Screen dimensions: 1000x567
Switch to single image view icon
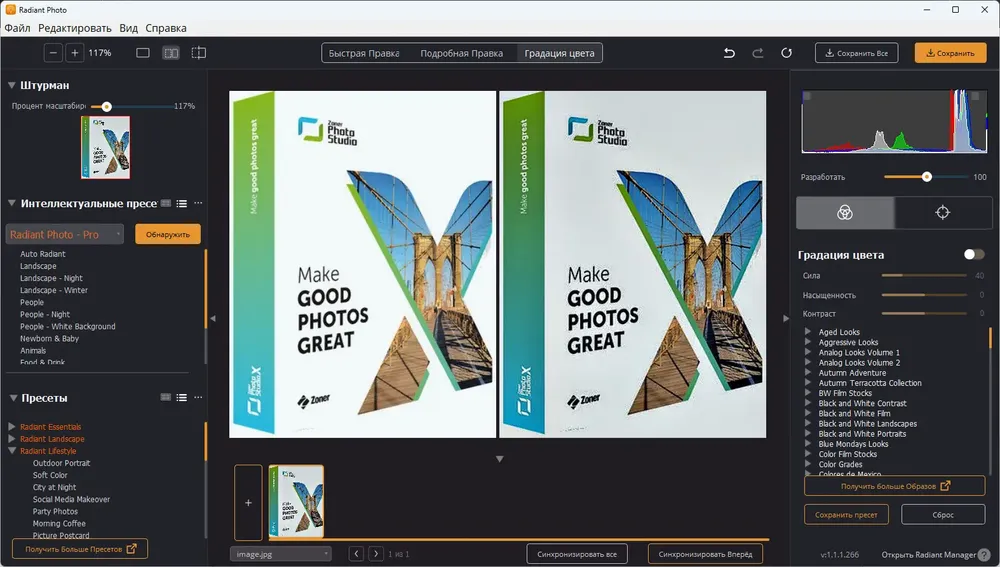[x=143, y=53]
